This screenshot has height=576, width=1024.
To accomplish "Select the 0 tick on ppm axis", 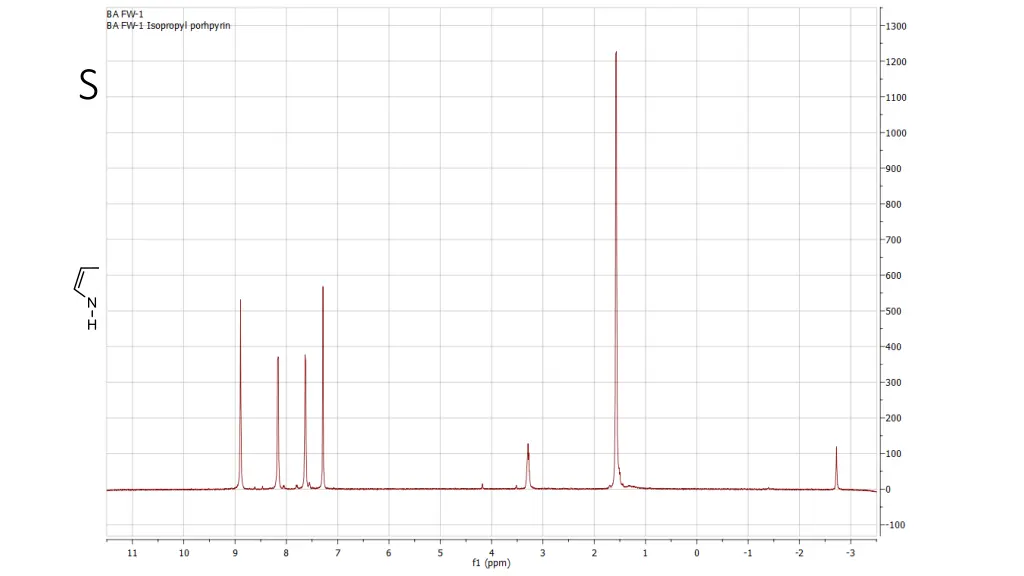I will (697, 552).
